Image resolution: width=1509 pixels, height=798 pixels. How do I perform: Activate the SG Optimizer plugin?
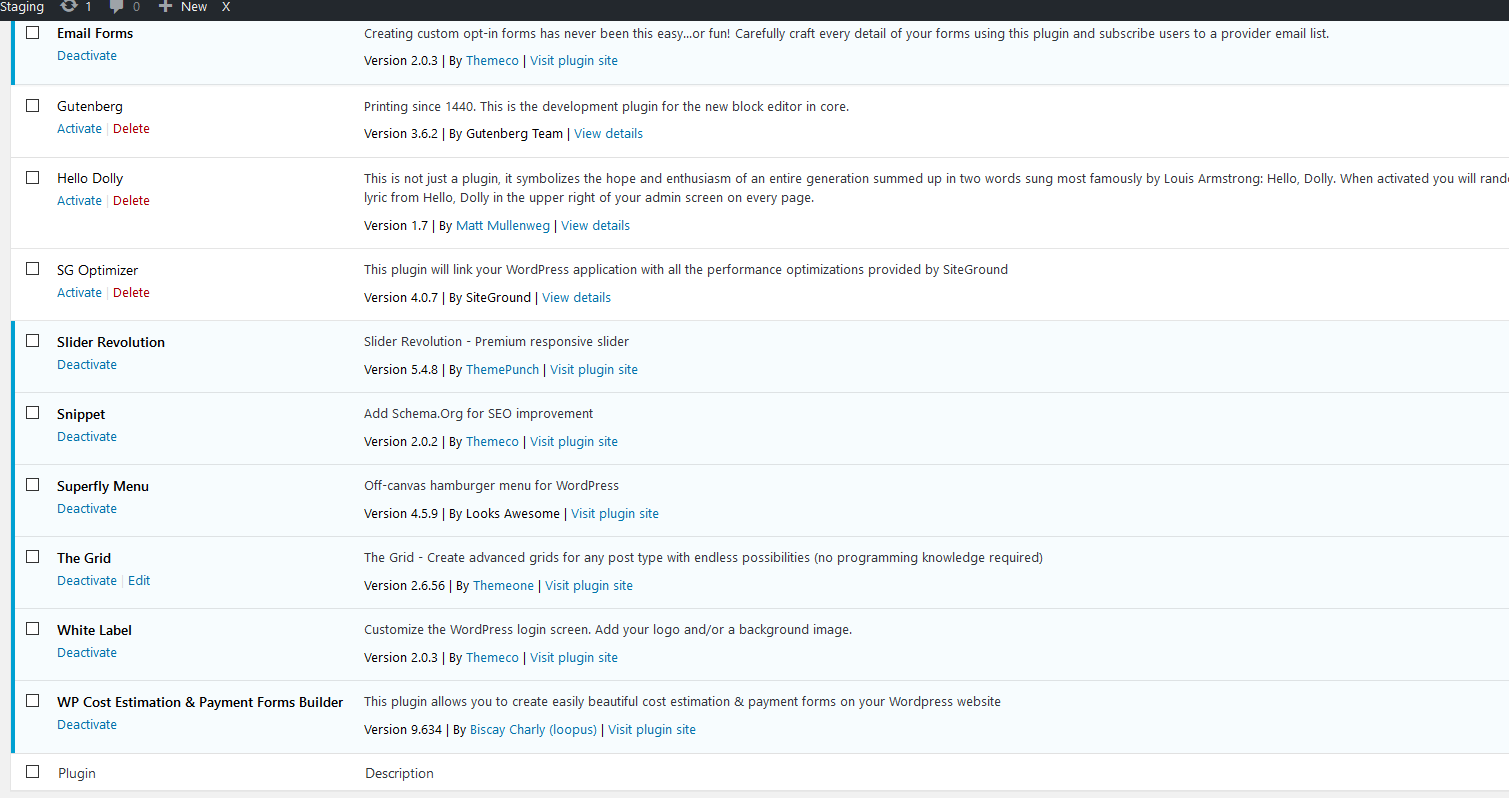click(x=79, y=292)
